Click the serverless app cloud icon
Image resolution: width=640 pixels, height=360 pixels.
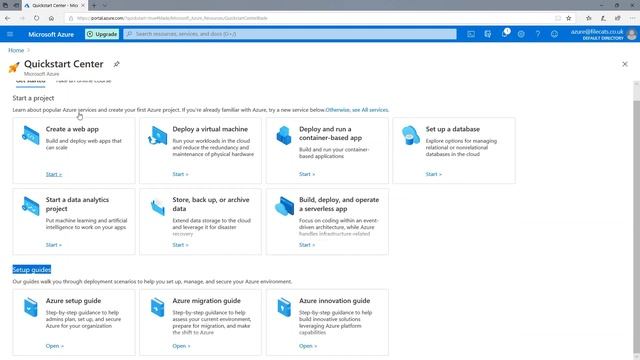click(x=284, y=206)
